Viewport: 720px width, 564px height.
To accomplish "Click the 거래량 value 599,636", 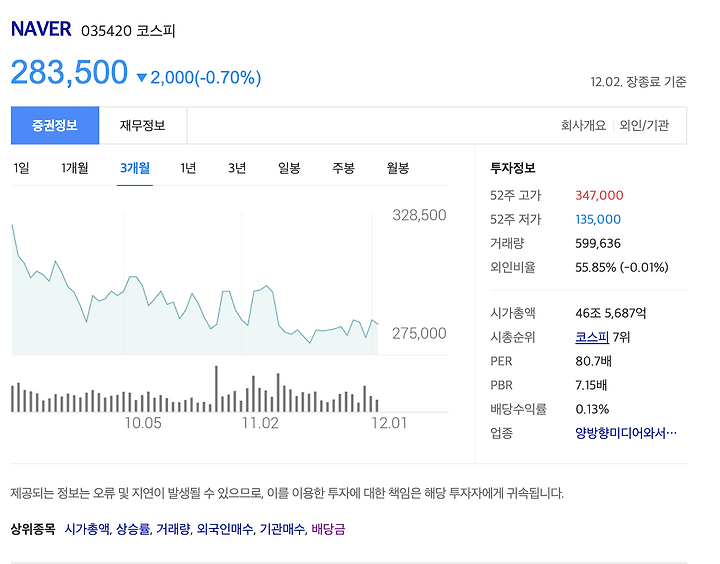I will coord(598,243).
